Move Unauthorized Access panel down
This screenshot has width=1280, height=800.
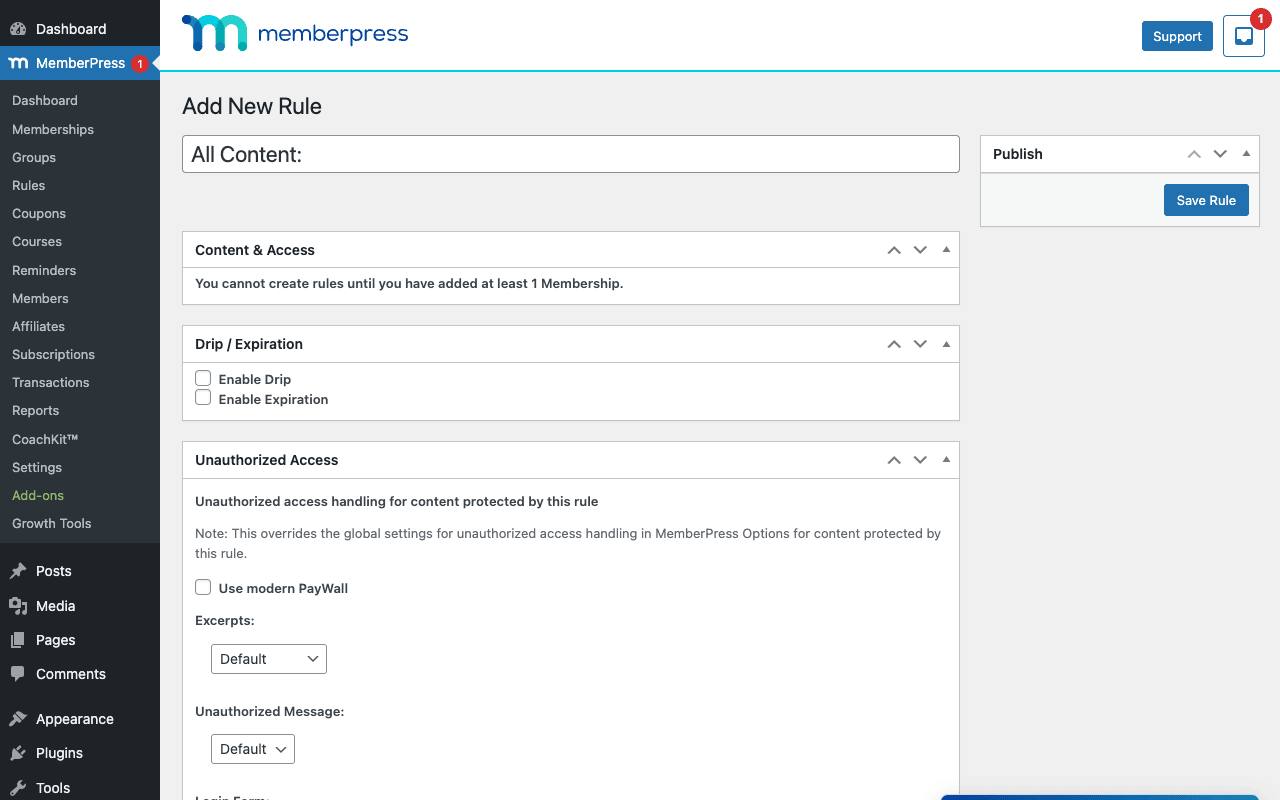(920, 460)
